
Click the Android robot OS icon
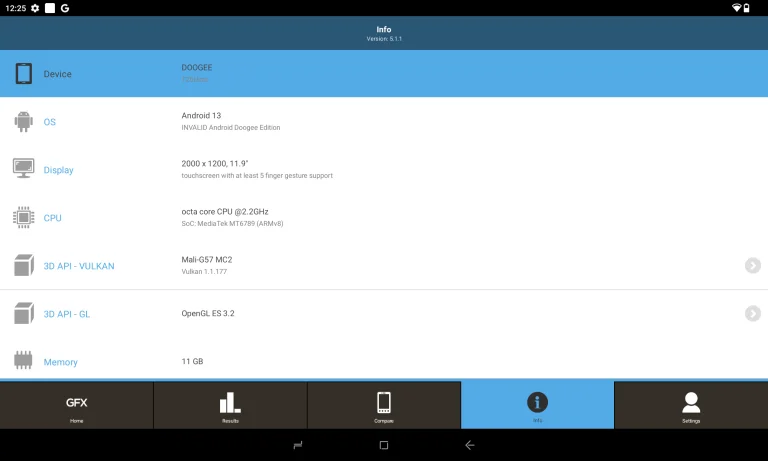tap(24, 121)
